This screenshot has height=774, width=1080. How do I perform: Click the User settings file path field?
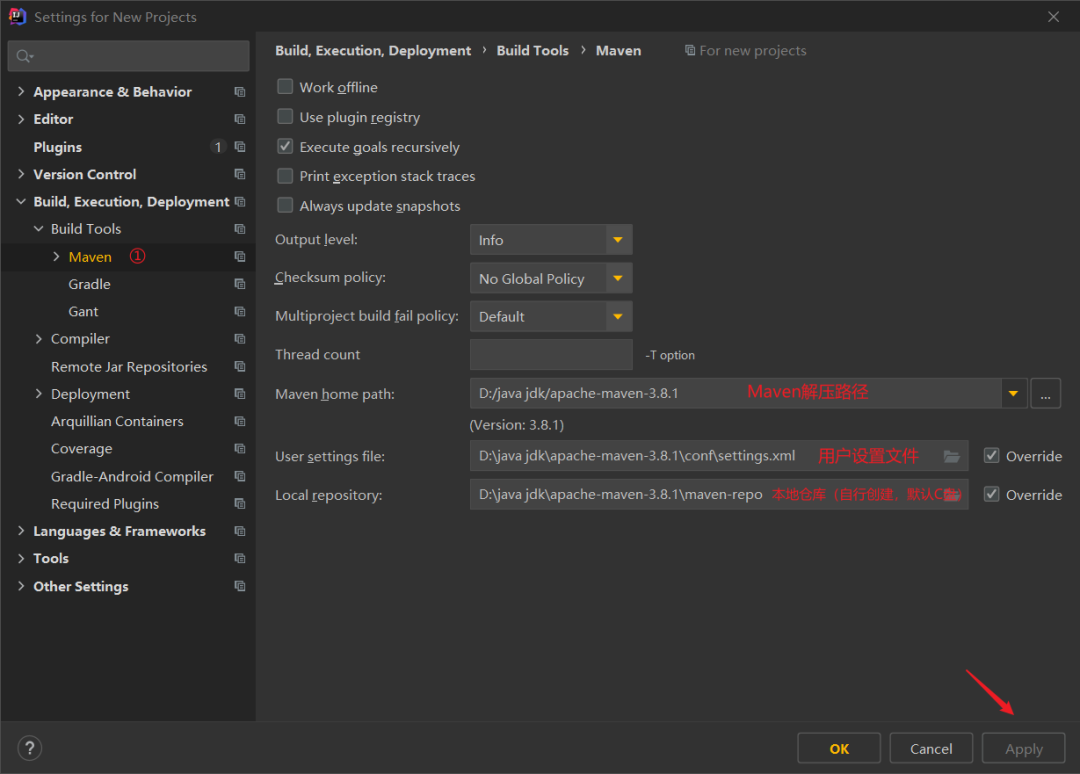(x=719, y=455)
